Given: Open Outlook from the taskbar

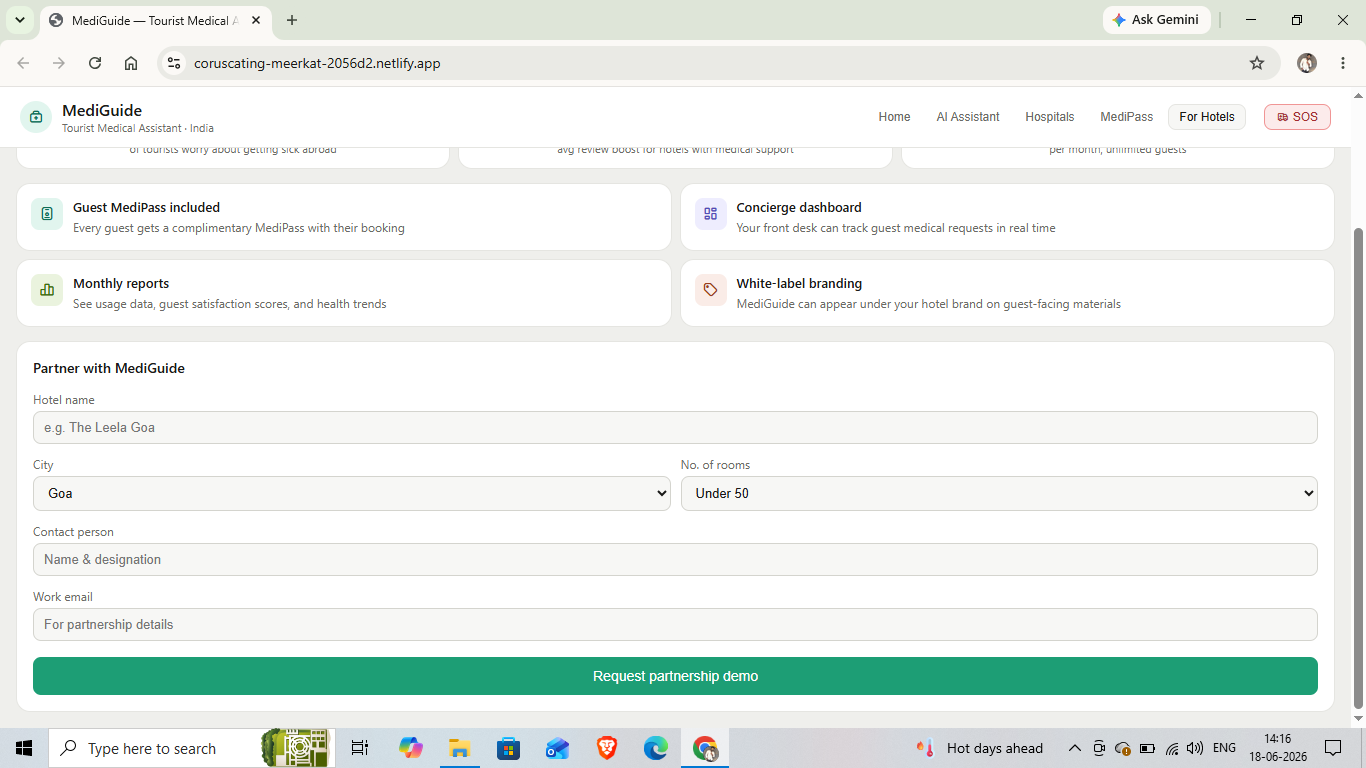Looking at the screenshot, I should pos(557,748).
